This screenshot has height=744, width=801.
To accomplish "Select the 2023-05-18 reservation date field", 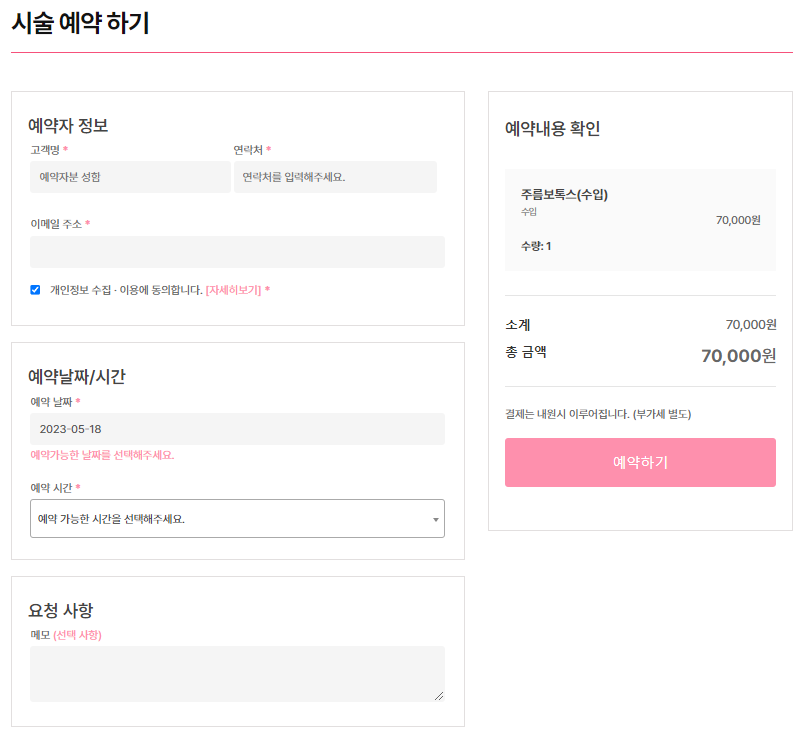I will (237, 428).
